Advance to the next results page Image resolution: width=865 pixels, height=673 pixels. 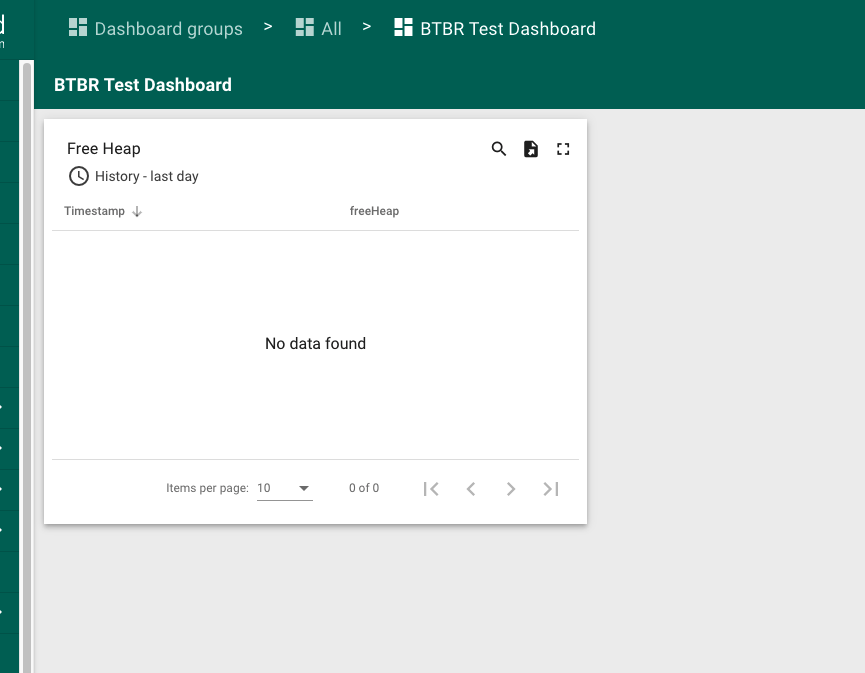pyautogui.click(x=511, y=488)
